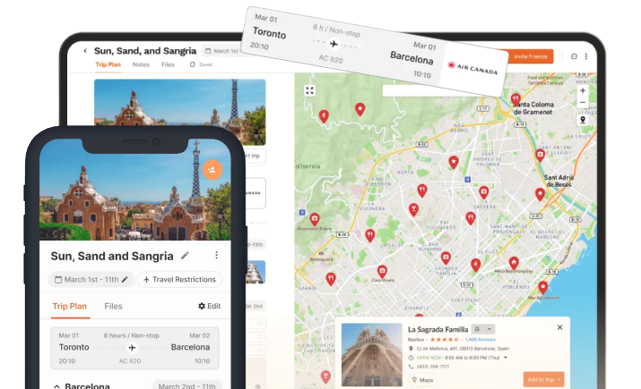Click the tablet trip title Sun, Sand, and Sangria

coord(145,51)
